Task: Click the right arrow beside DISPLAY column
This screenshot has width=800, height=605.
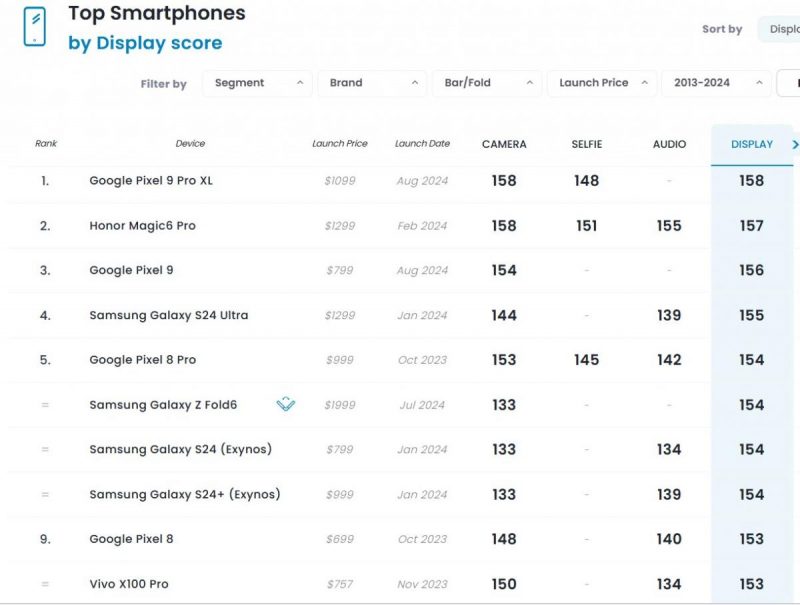Action: pos(794,145)
